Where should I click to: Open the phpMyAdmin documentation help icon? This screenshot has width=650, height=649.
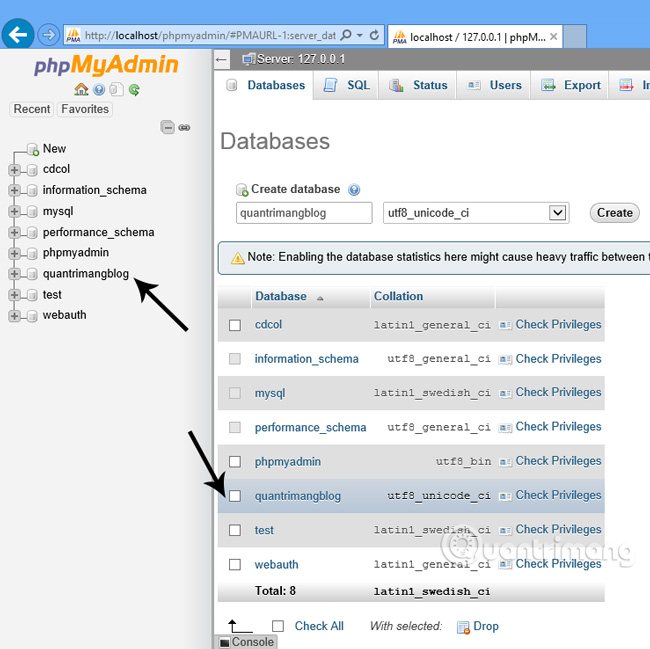pos(99,89)
